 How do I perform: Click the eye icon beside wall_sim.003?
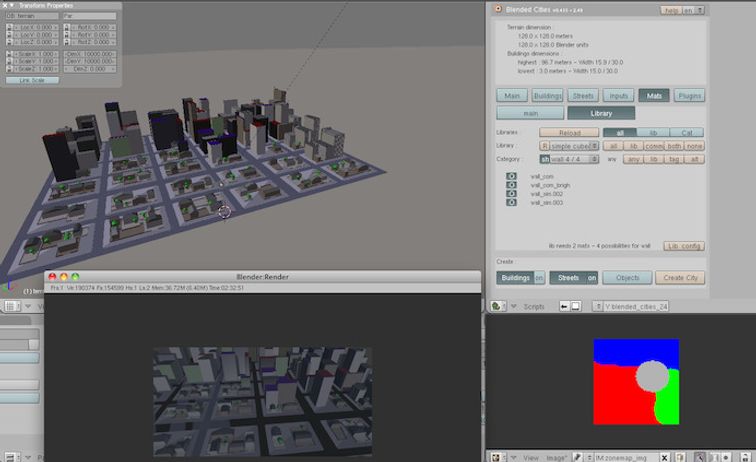pyautogui.click(x=511, y=202)
